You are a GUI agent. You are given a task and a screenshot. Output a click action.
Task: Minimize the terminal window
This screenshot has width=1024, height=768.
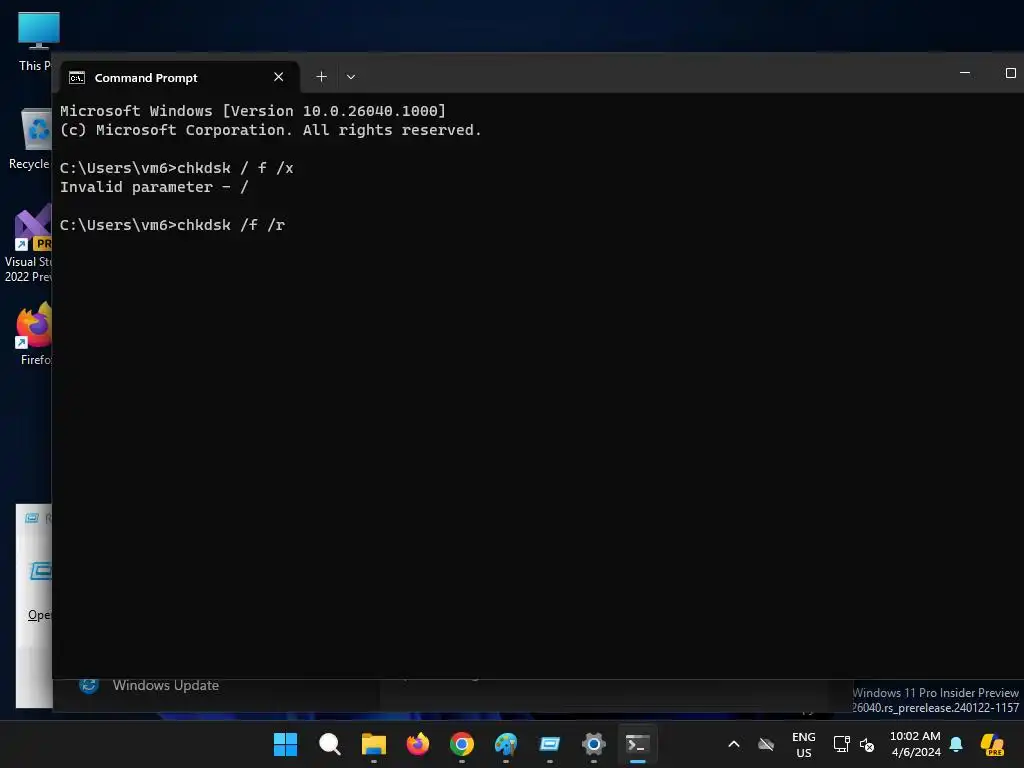(x=965, y=72)
